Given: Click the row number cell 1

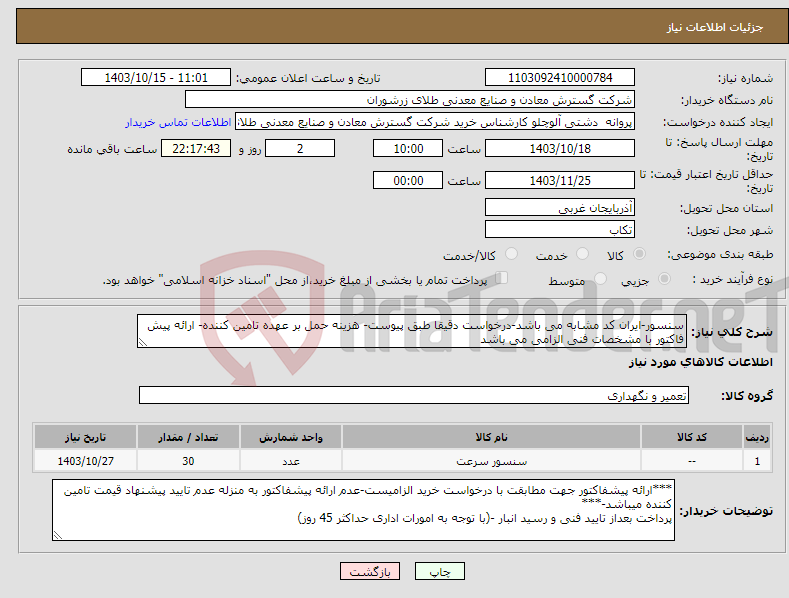Looking at the screenshot, I should click(x=757, y=461).
